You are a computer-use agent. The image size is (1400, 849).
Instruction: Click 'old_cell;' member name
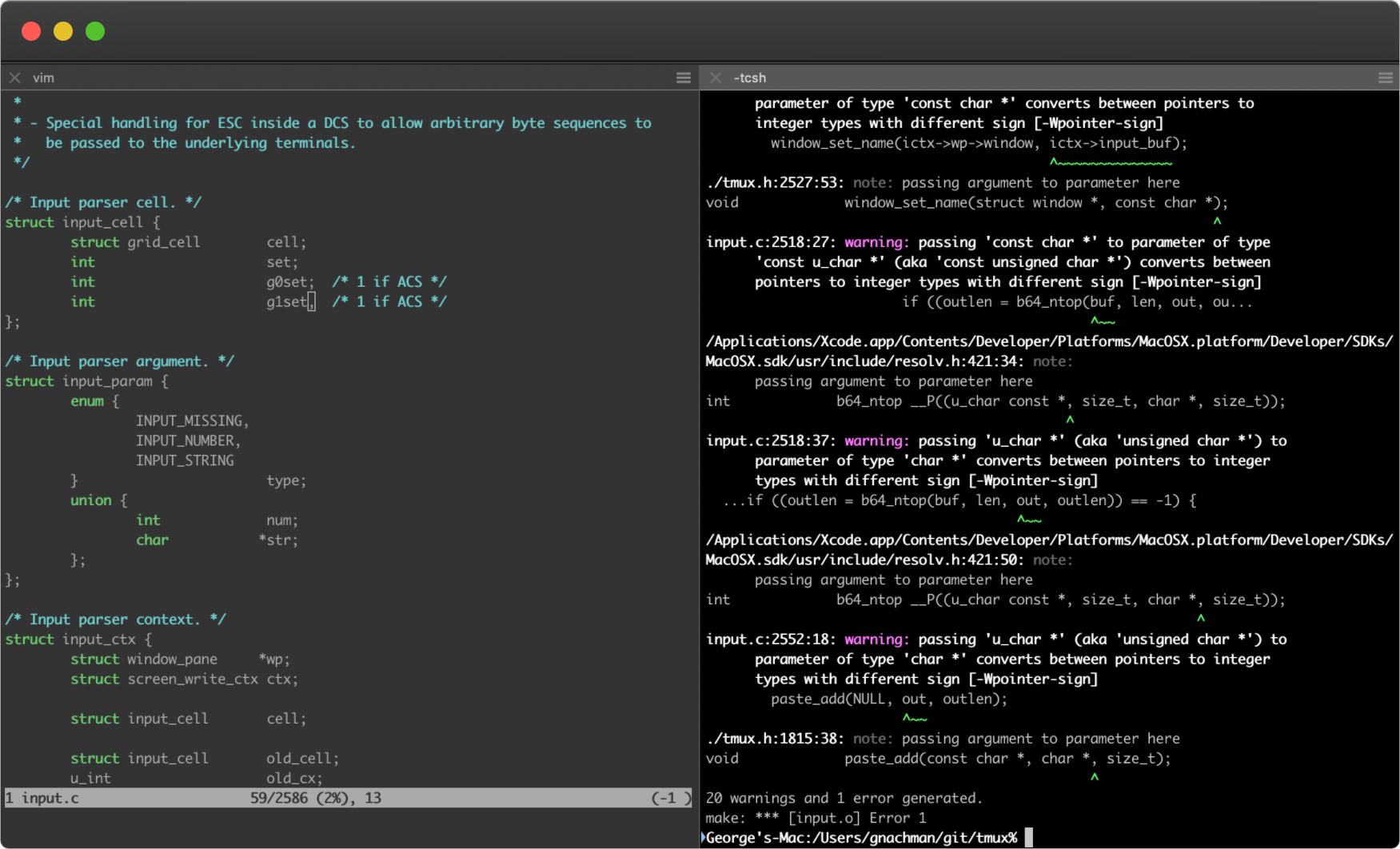tap(303, 758)
